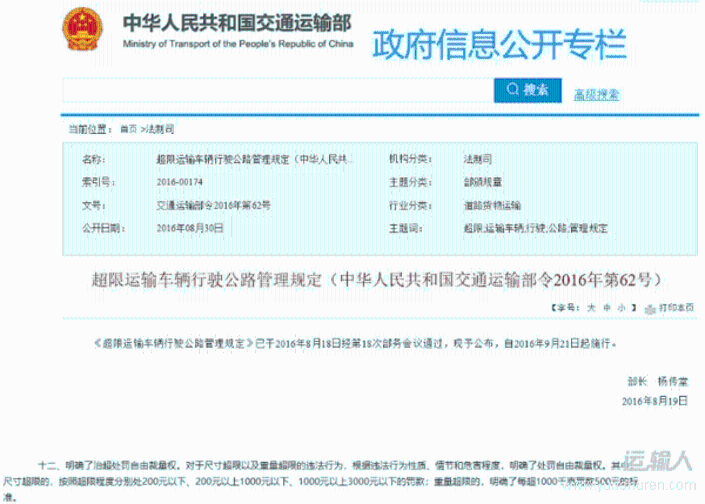The width and height of the screenshot is (705, 504).
Task: Click the red document title heading
Action: pos(377,280)
